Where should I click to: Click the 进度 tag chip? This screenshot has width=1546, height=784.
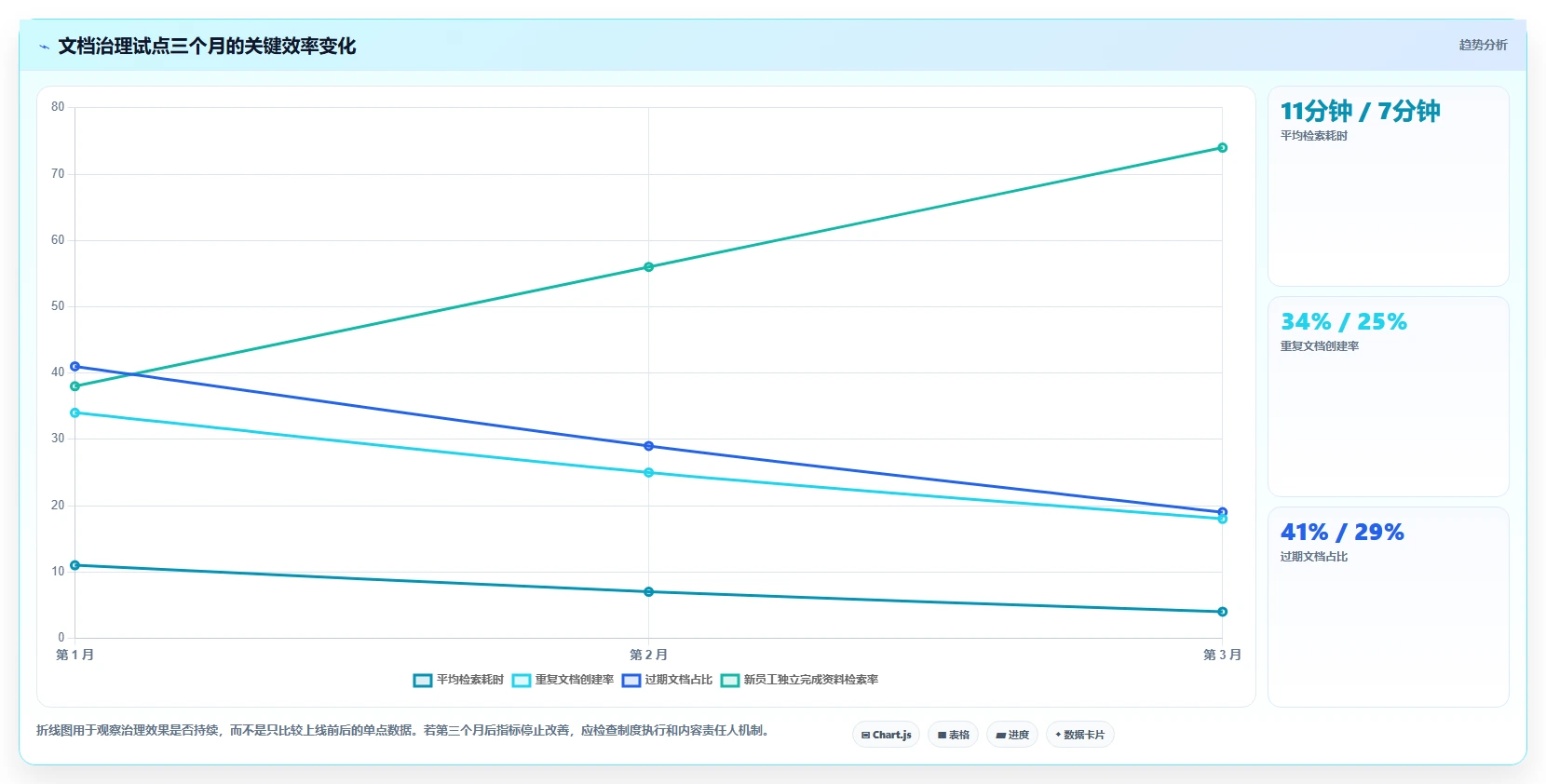click(1012, 735)
